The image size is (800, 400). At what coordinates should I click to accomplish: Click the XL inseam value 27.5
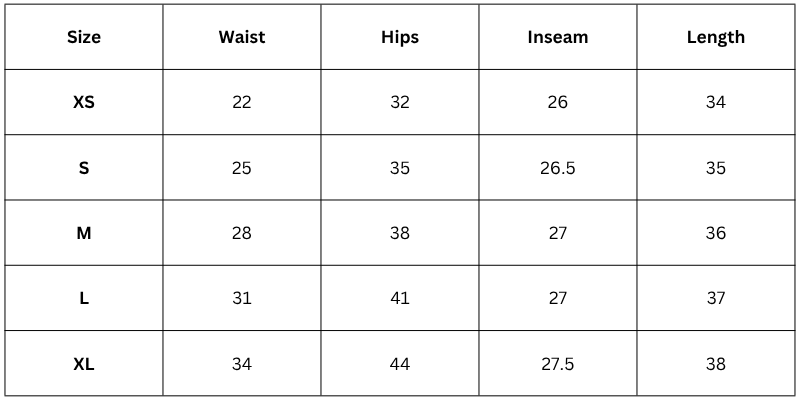[x=558, y=364]
